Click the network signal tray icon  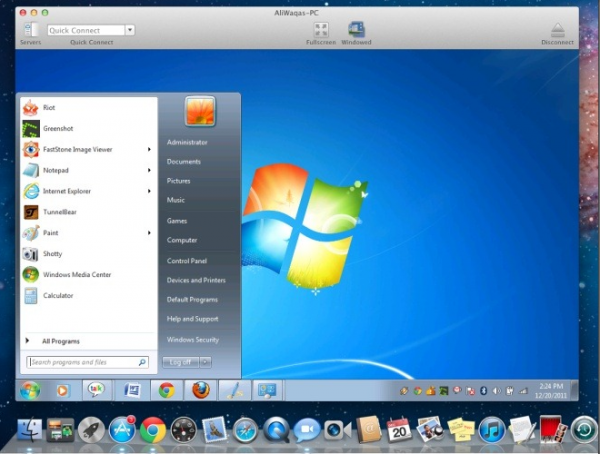click(523, 391)
